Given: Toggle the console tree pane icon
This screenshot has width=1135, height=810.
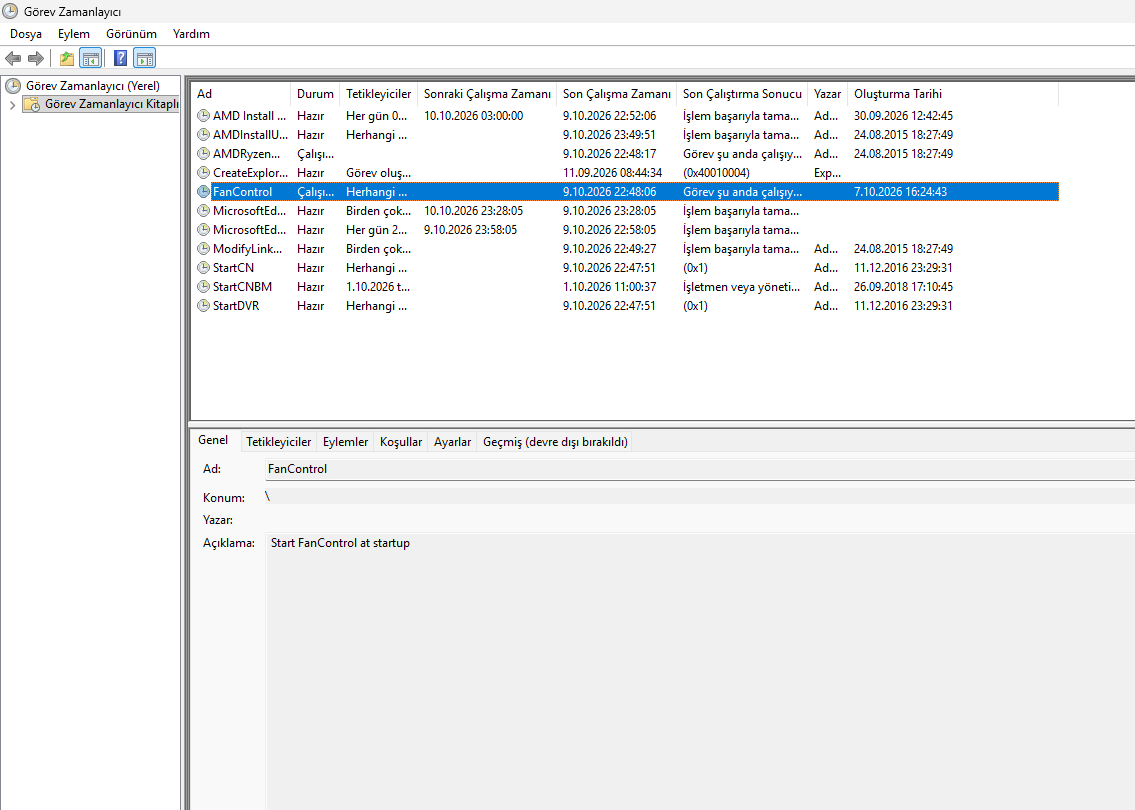Looking at the screenshot, I should [x=90, y=59].
